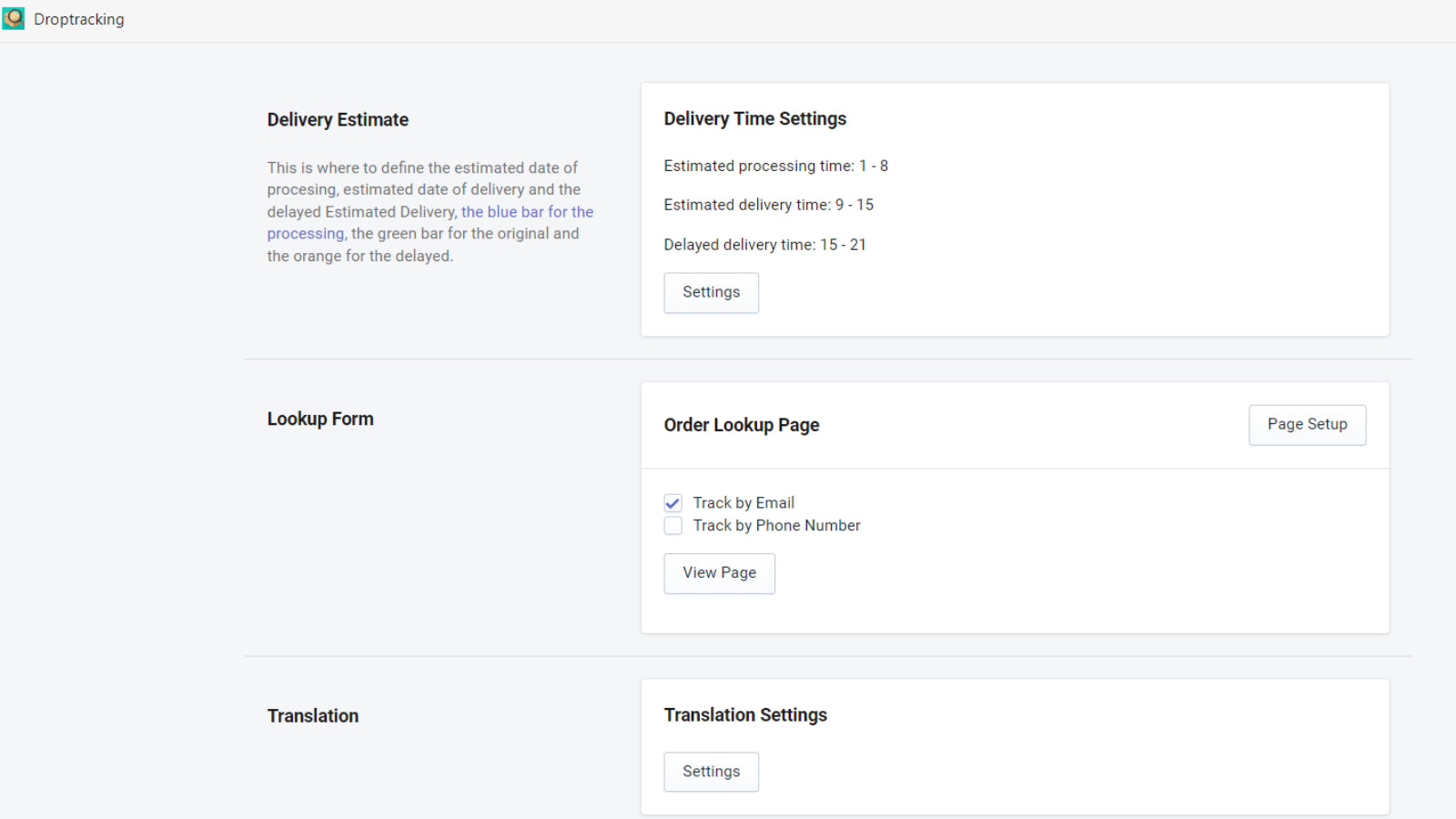Click the Page Setup button
1456x819 pixels.
pos(1307,424)
